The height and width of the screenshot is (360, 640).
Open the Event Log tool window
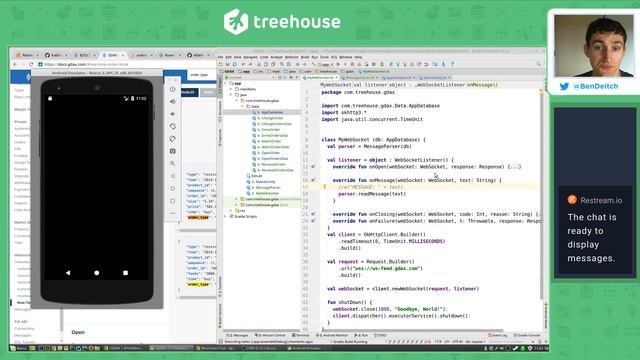pos(498,336)
